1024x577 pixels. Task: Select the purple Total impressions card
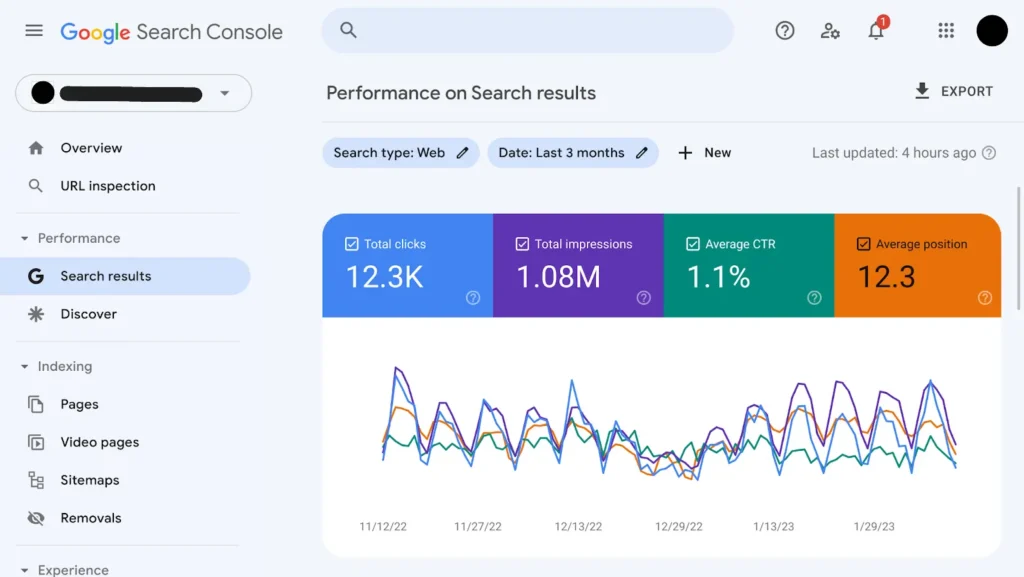[x=578, y=266]
